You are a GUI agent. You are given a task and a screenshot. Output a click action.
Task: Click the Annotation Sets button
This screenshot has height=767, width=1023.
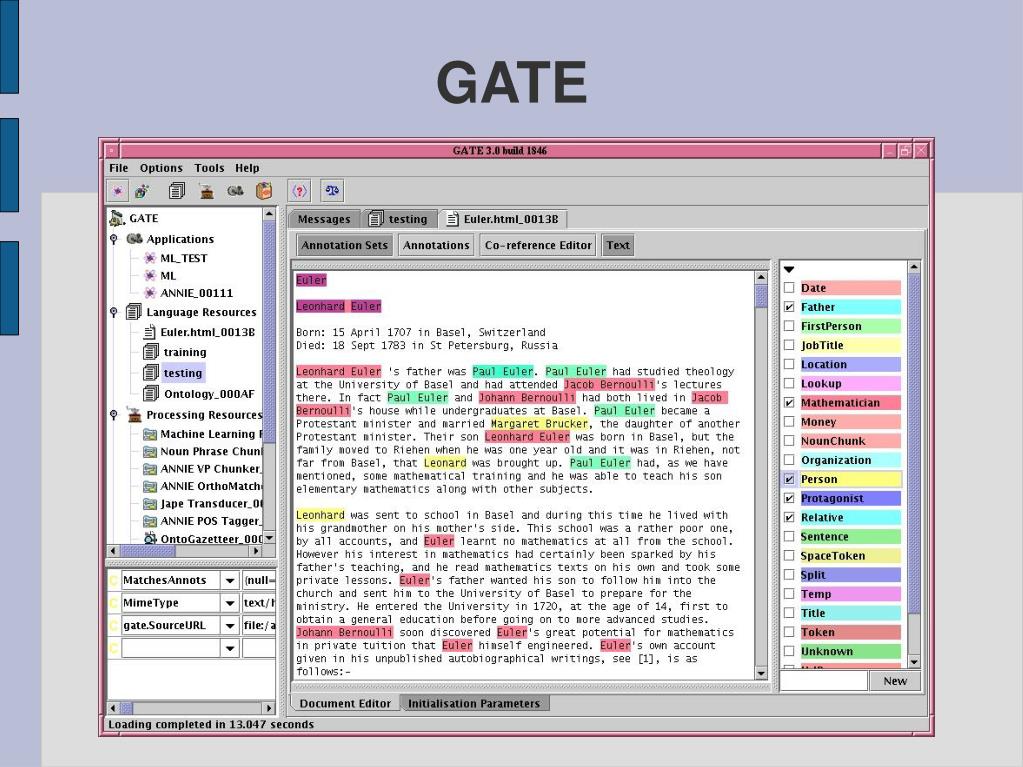coord(344,245)
